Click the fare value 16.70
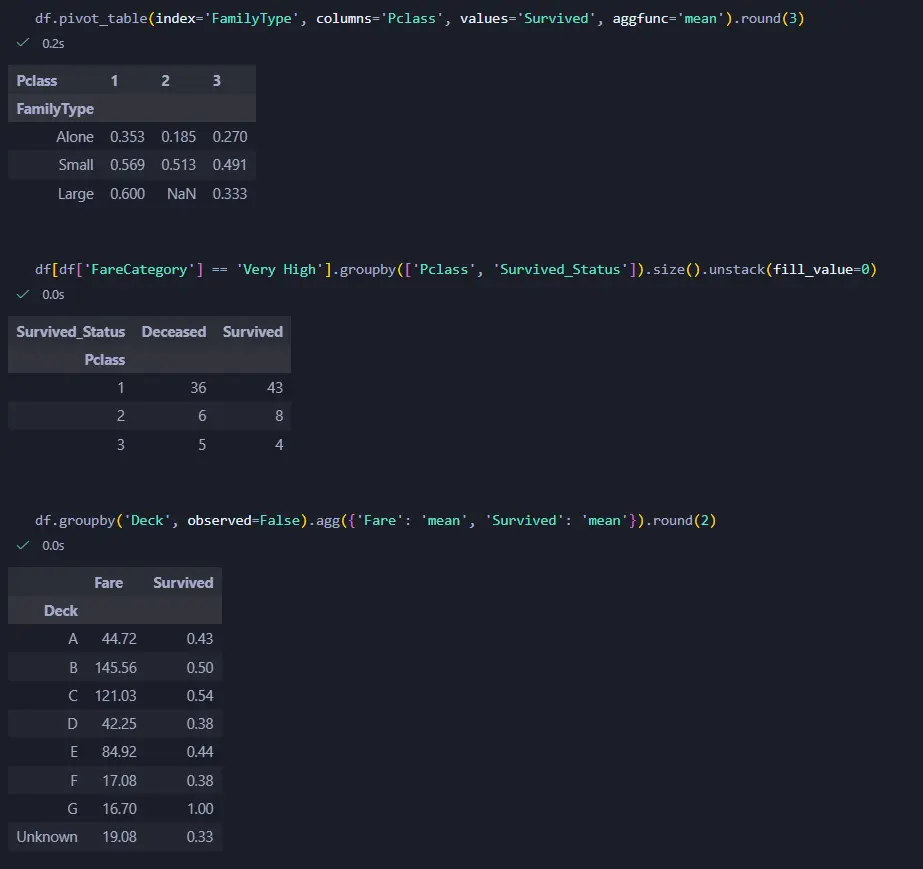Screen dimensions: 923x869 [119, 809]
